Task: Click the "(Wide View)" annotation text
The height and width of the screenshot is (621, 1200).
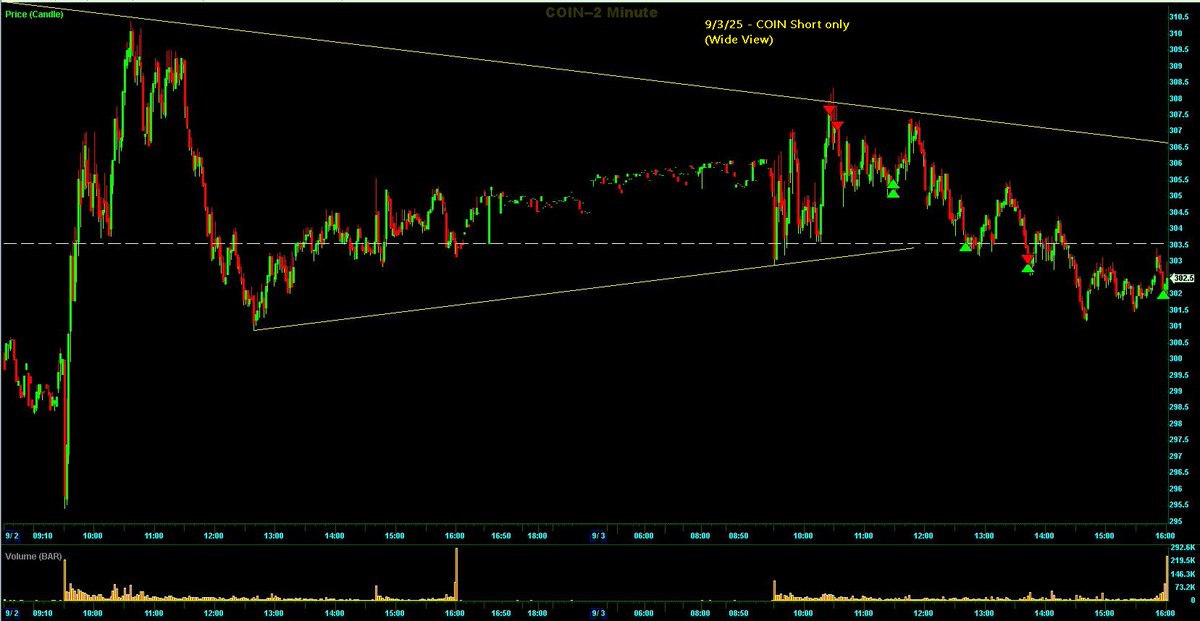Action: 738,39
